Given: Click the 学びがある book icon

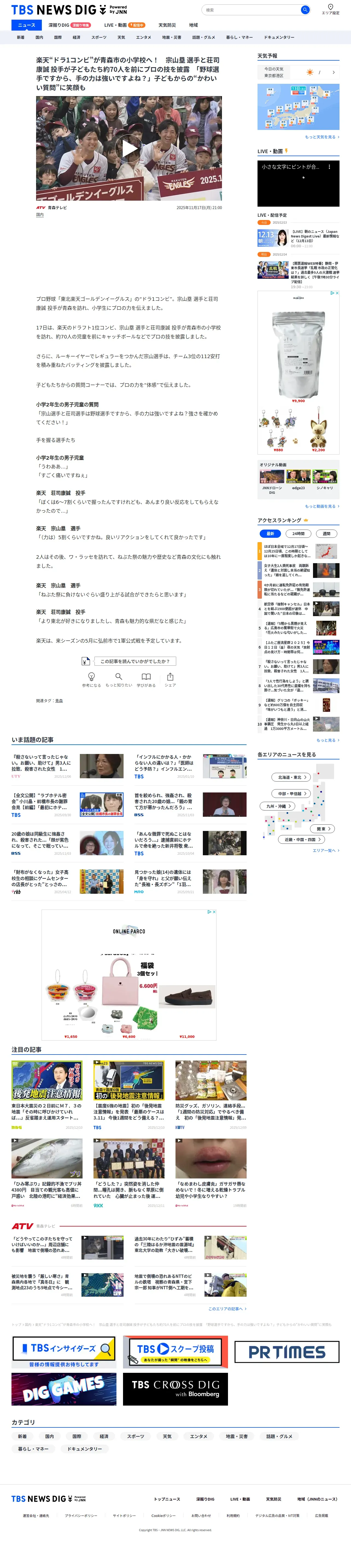Looking at the screenshot, I should [x=146, y=677].
